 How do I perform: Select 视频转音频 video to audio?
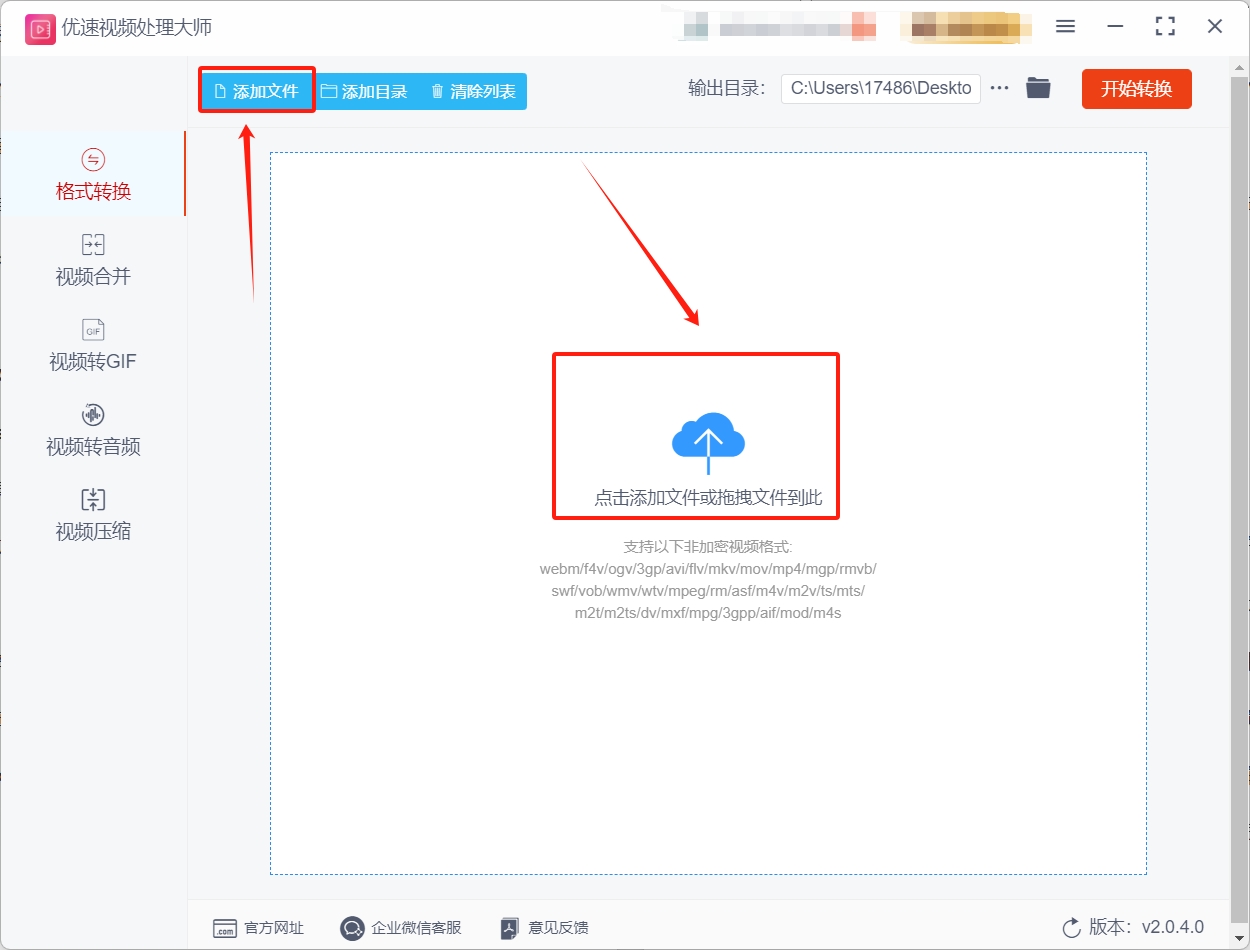point(93,430)
